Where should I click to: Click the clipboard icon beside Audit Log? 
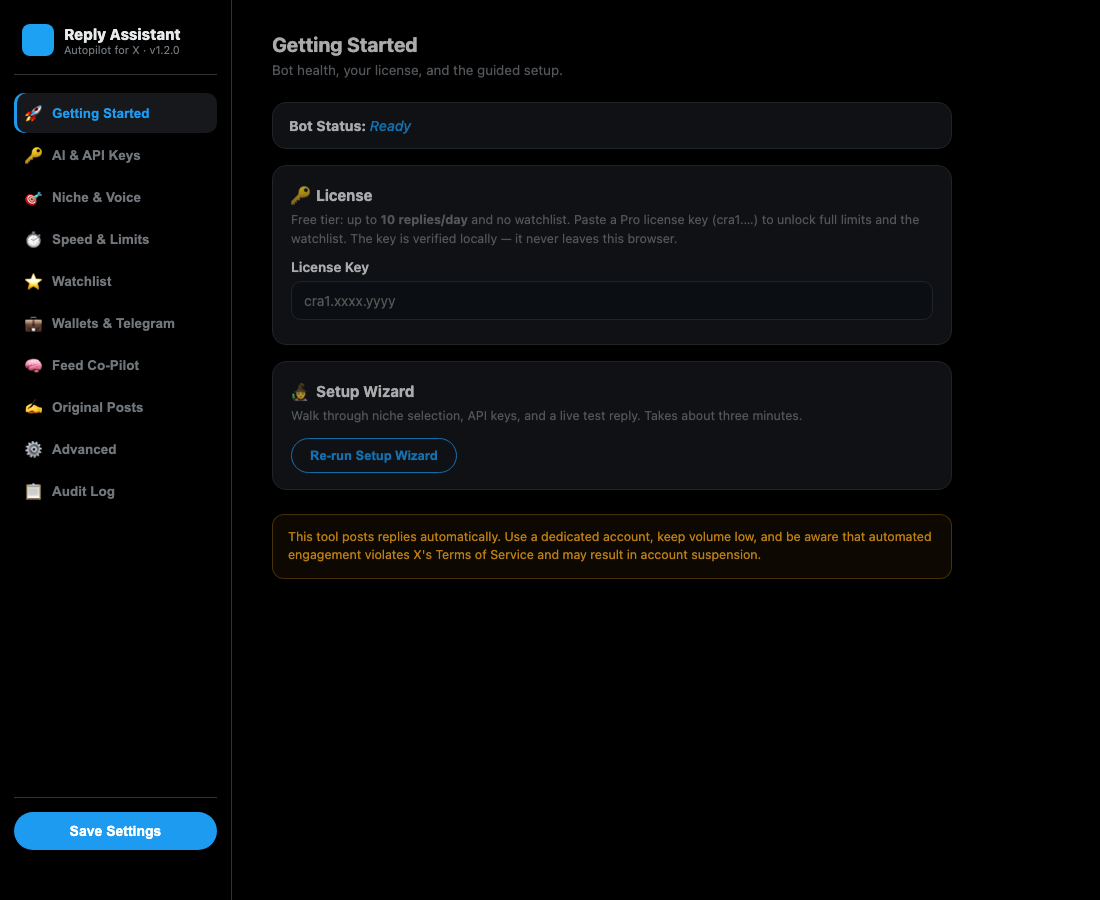coord(33,492)
